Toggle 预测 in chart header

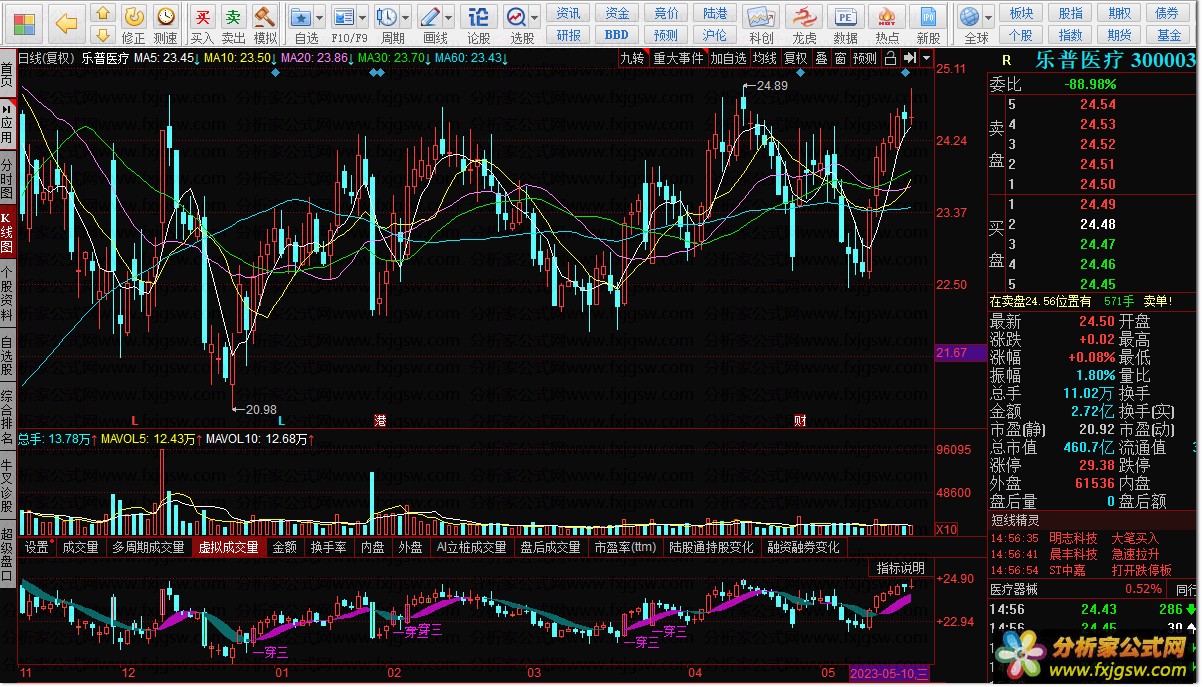tap(865, 58)
